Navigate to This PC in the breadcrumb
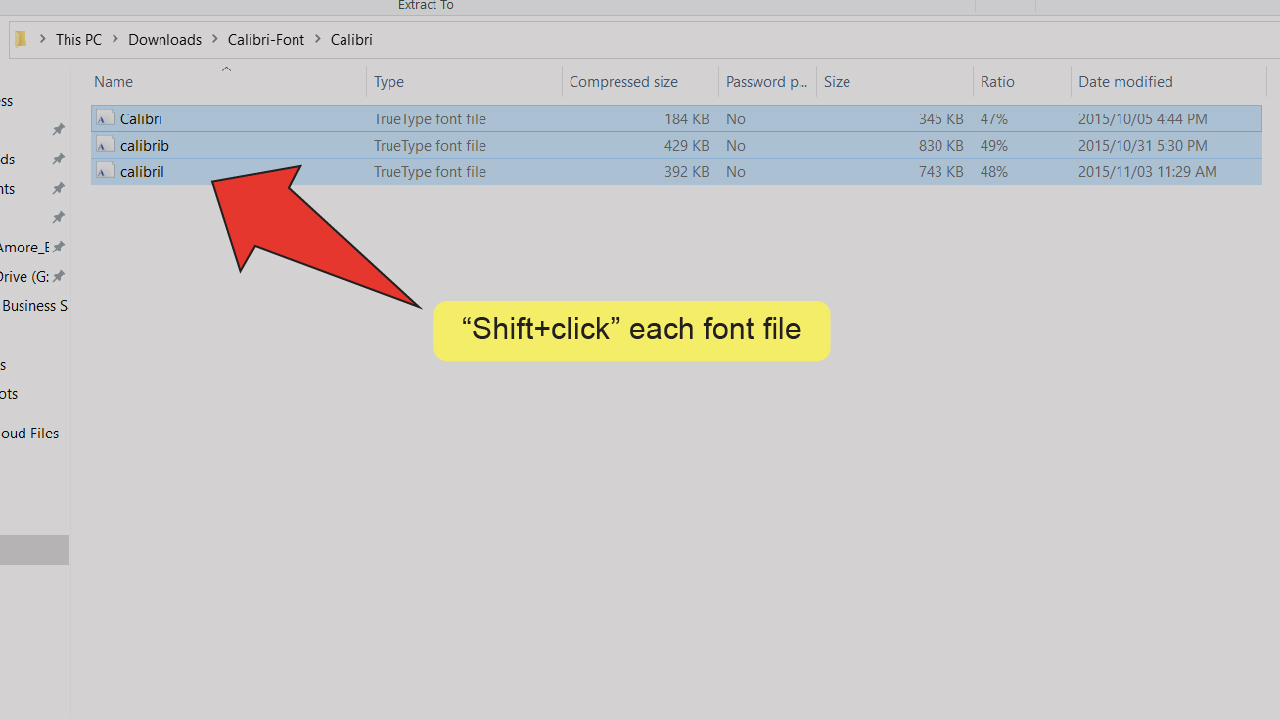Image resolution: width=1280 pixels, height=720 pixels. point(79,40)
